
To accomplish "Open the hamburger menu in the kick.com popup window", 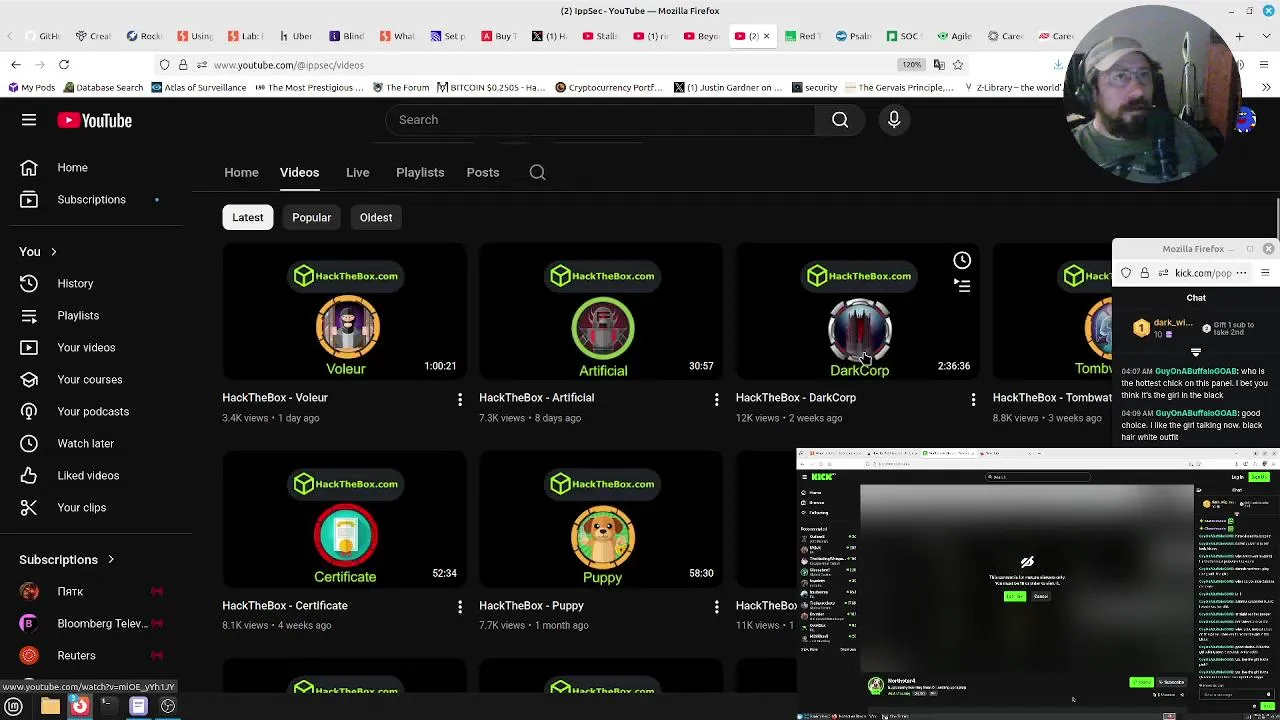I will tap(1265, 273).
